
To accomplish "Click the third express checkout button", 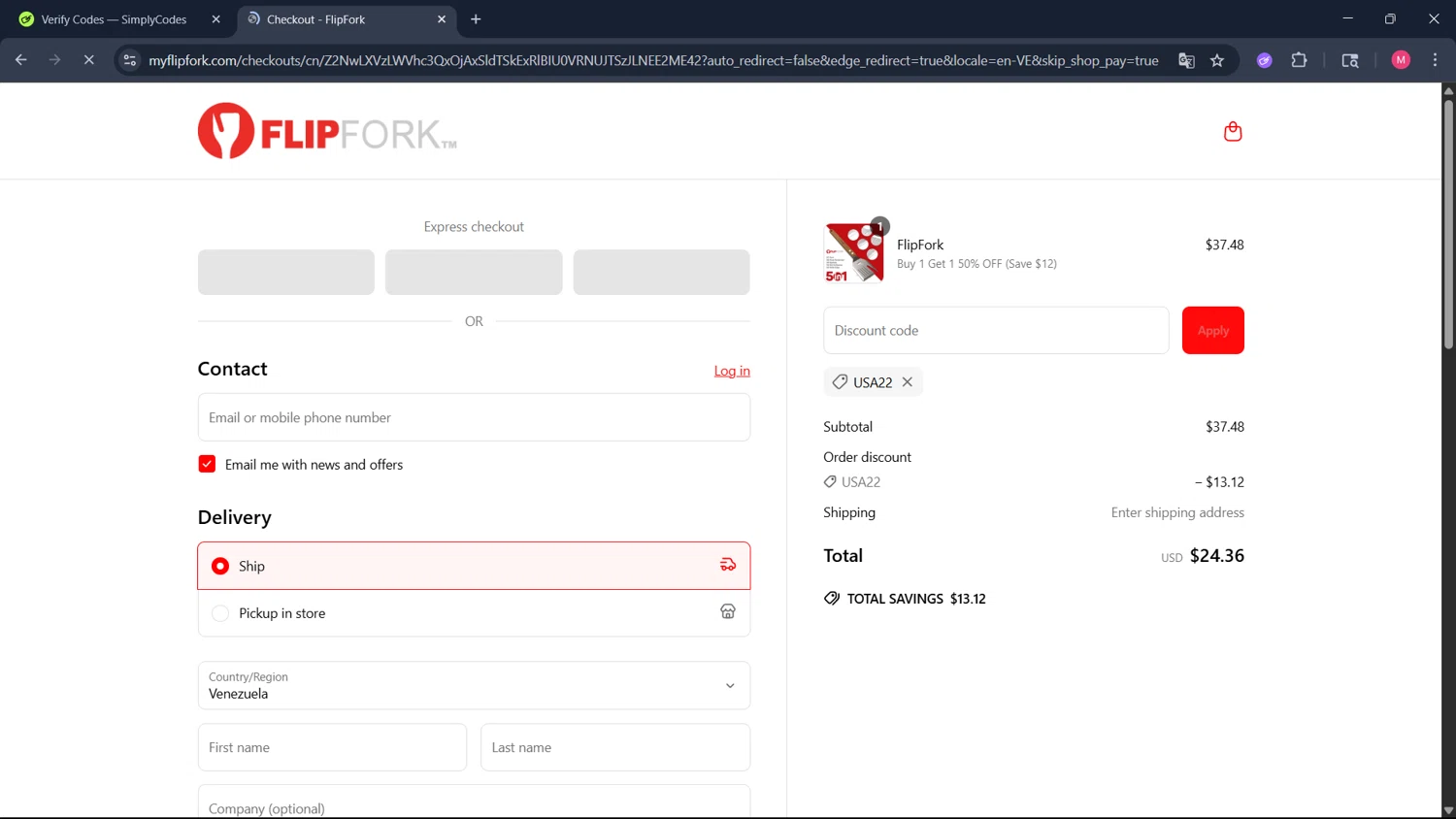I will [661, 272].
